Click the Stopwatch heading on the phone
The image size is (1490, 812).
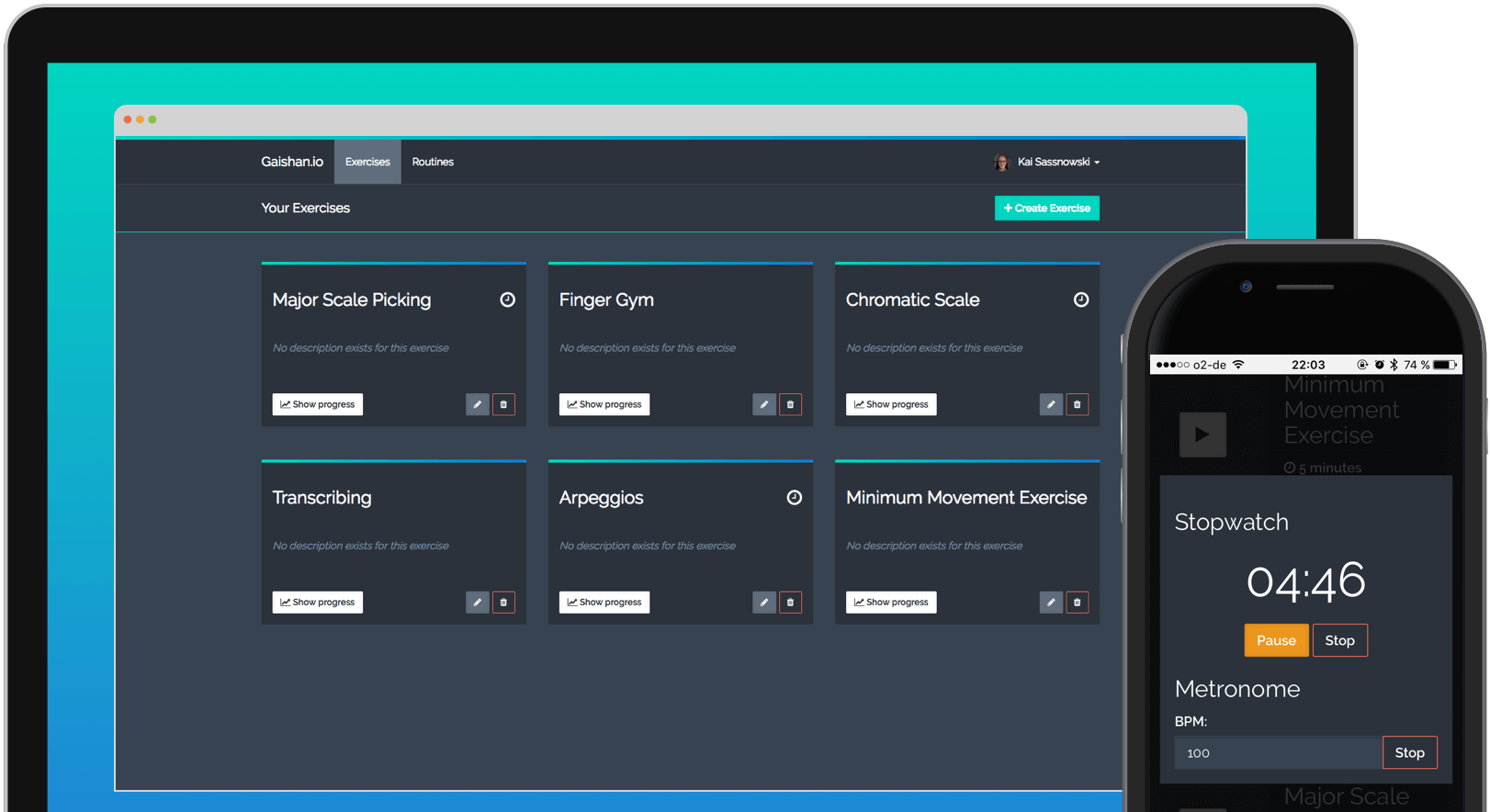pos(1232,522)
